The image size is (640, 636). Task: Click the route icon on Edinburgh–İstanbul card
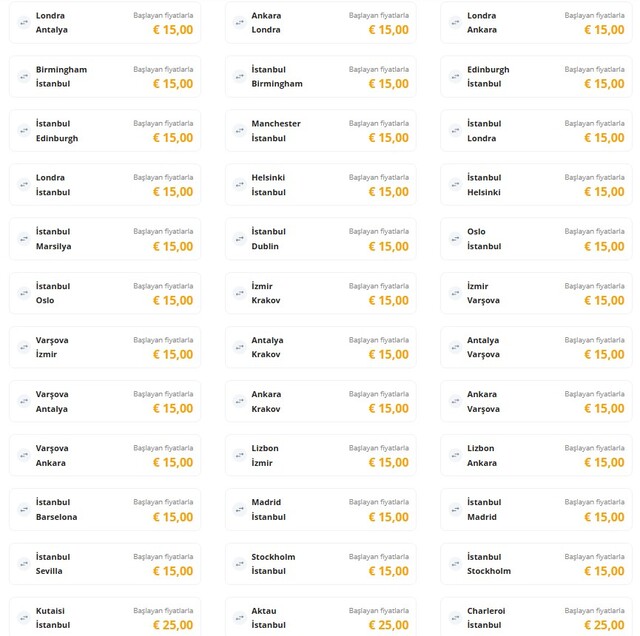[456, 76]
